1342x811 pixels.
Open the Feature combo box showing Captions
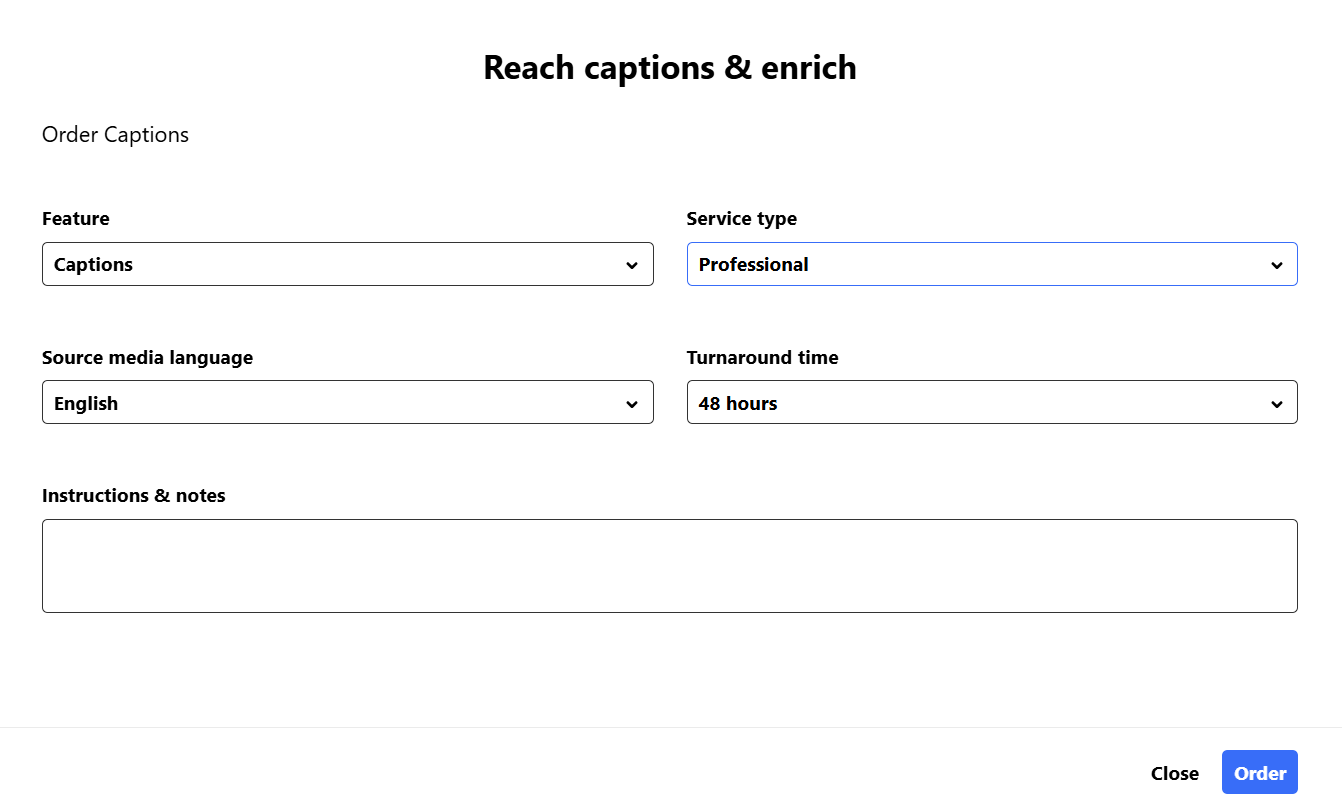coord(347,264)
